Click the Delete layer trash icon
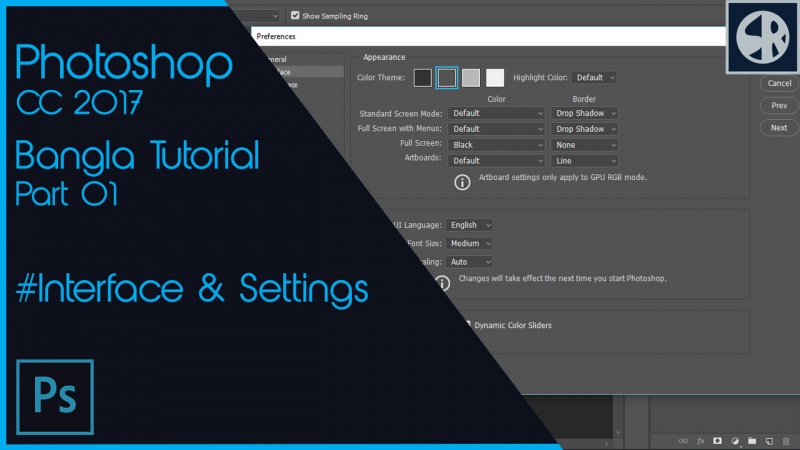The image size is (800, 450). pyautogui.click(x=786, y=441)
